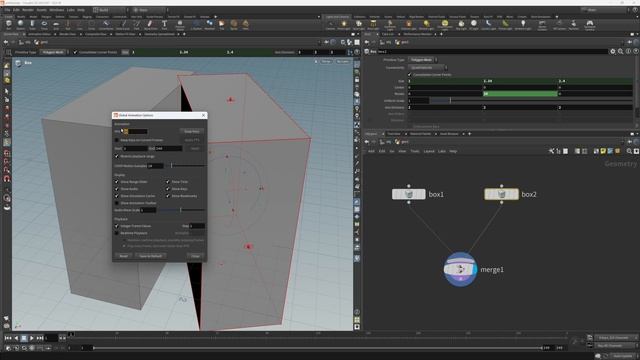Open parameter panel gear menu

tap(613, 51)
